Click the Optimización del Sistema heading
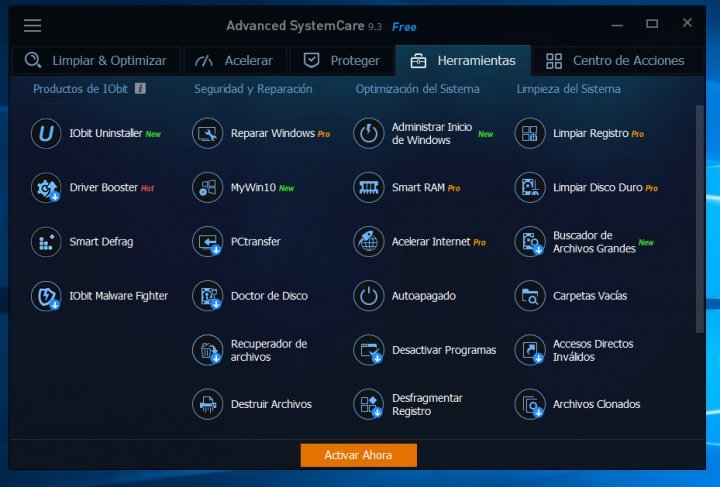This screenshot has width=720, height=487. 417,89
